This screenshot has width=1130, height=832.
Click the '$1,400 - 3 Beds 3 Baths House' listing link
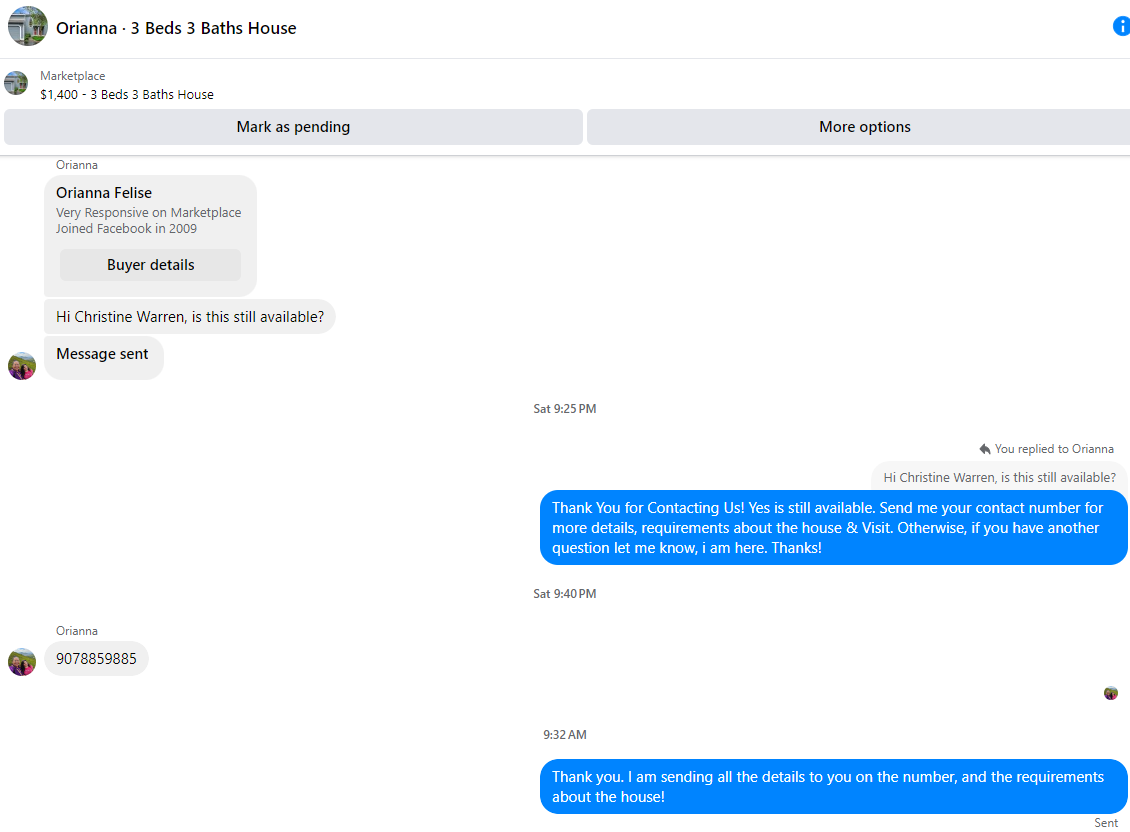coord(127,94)
